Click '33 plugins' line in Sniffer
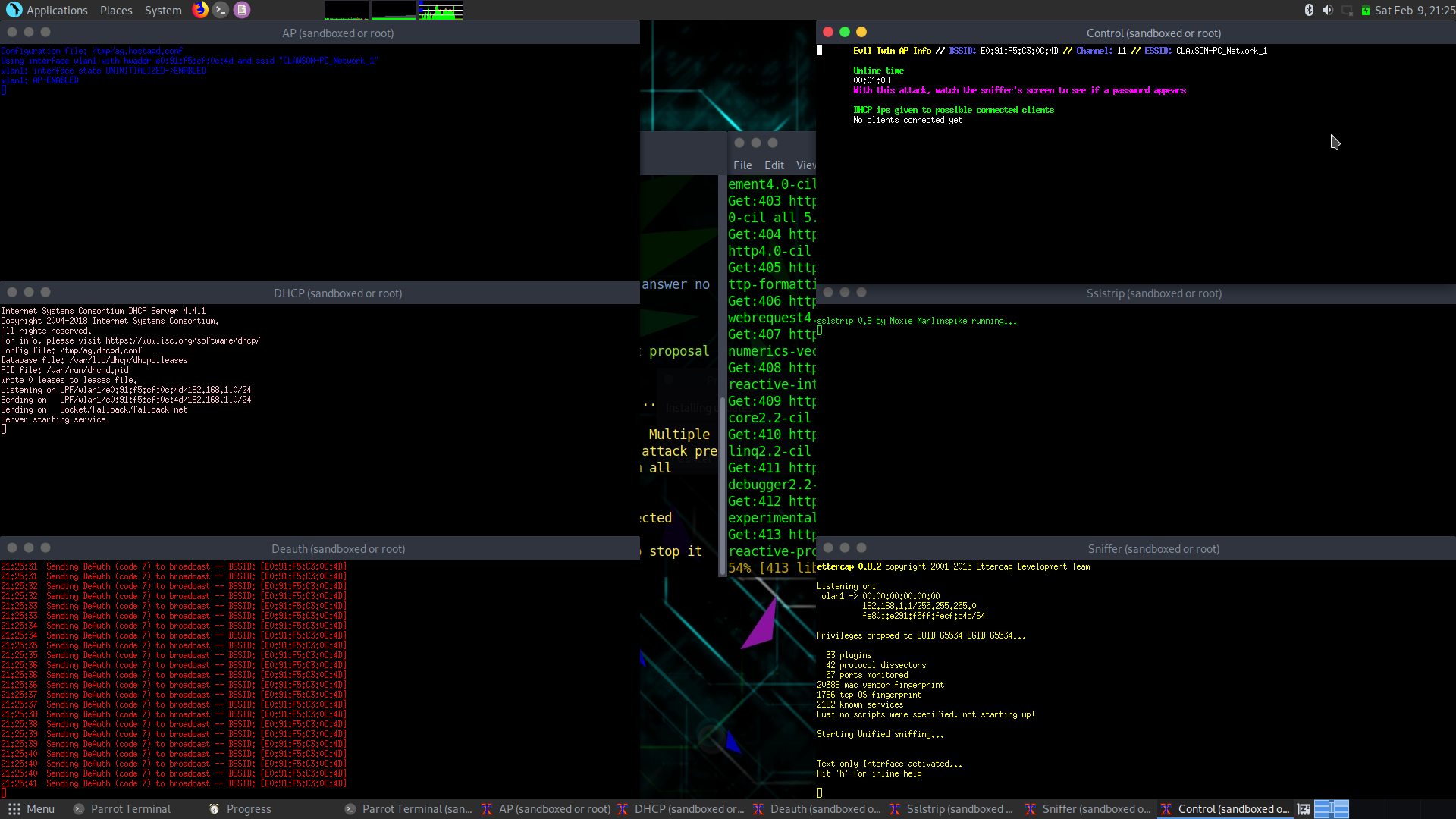Viewport: 1456px width, 819px height. (849, 655)
